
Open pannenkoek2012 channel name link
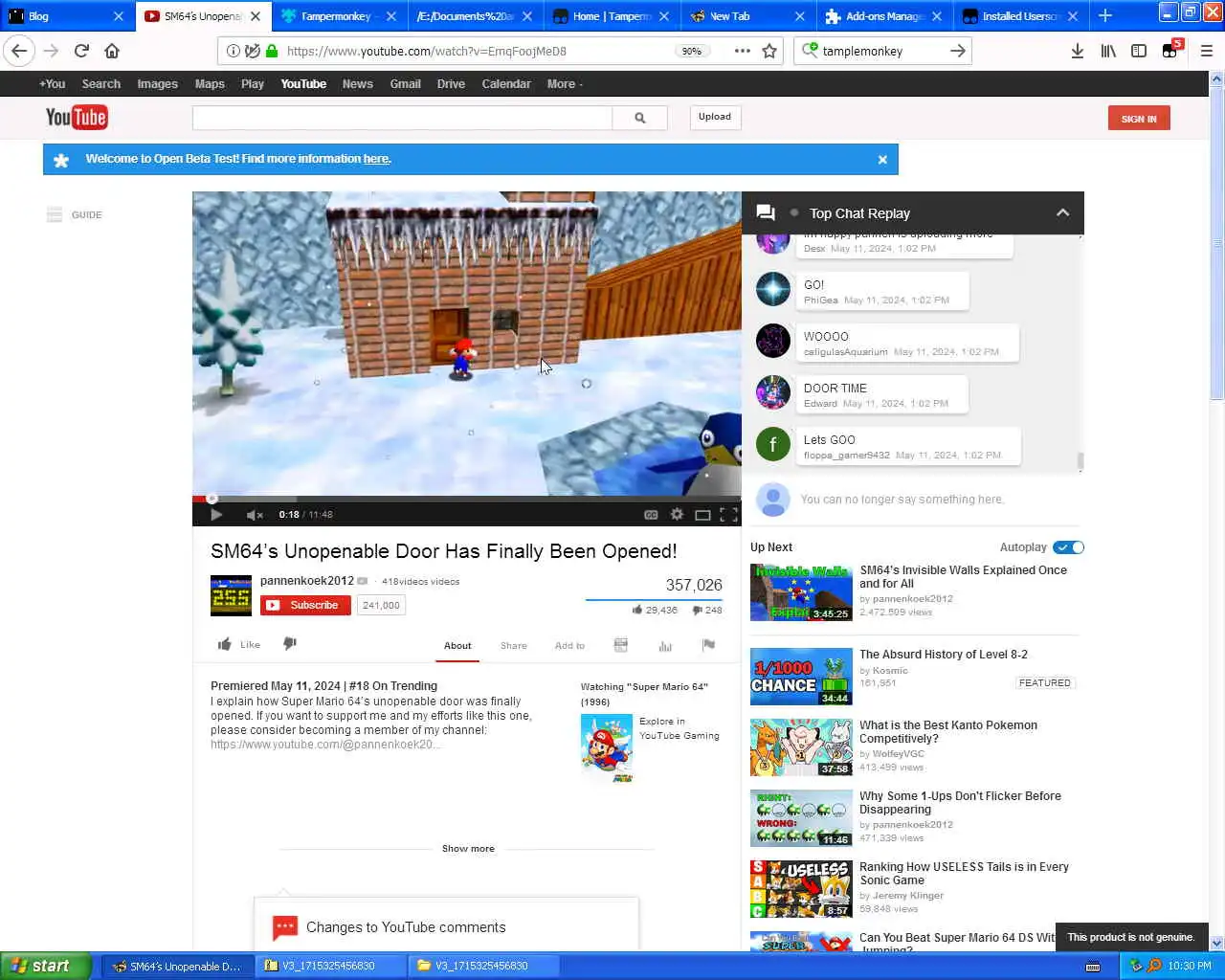click(307, 580)
